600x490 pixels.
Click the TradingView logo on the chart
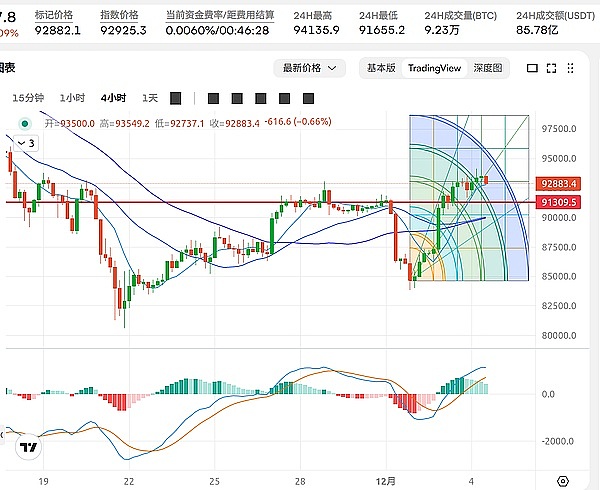tap(30, 449)
